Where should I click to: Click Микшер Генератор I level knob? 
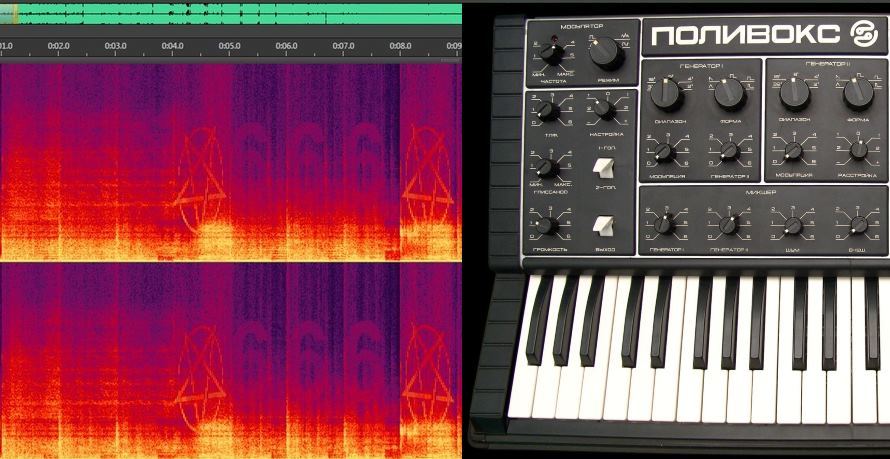pos(664,225)
